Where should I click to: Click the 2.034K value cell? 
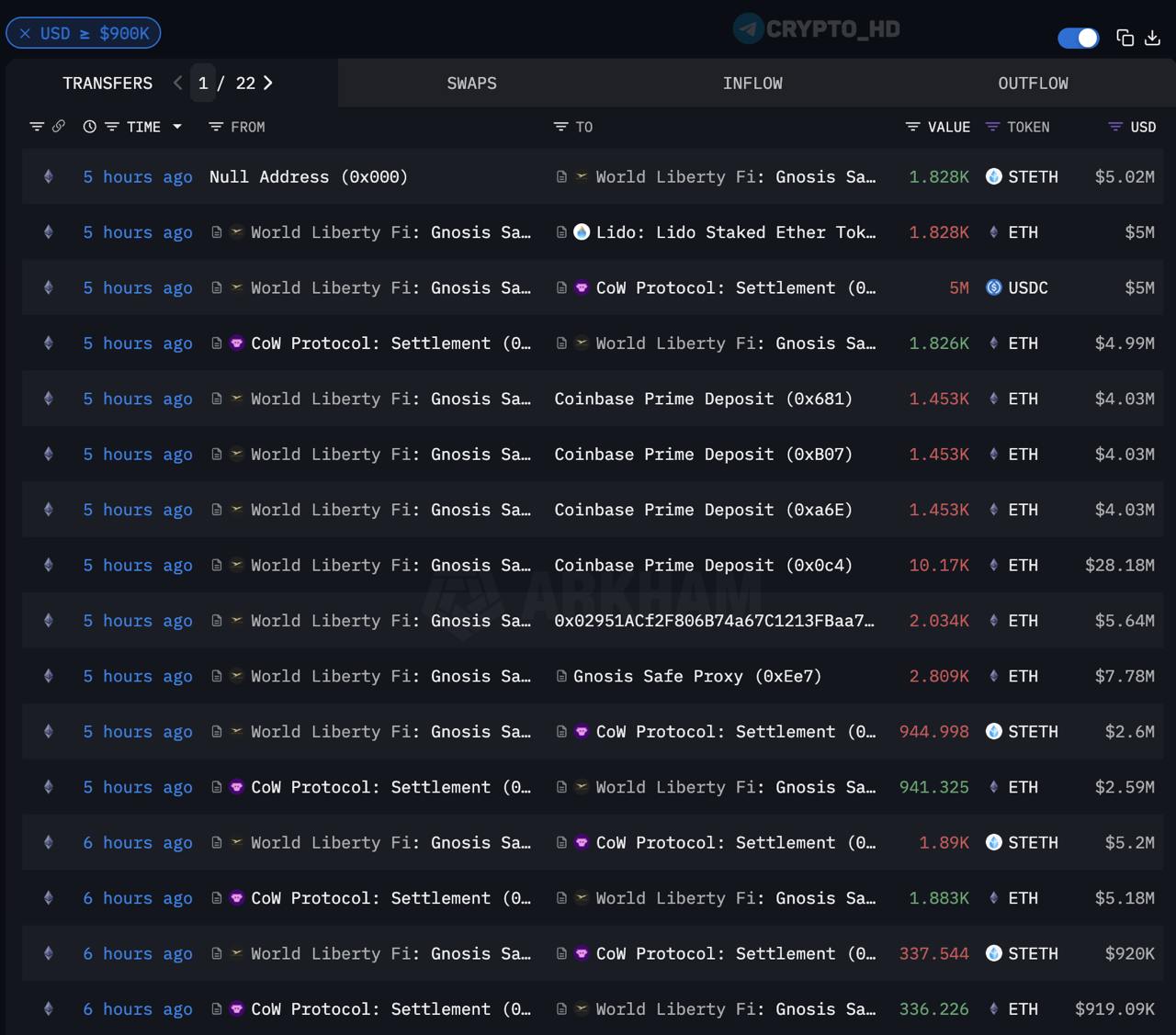click(x=939, y=621)
